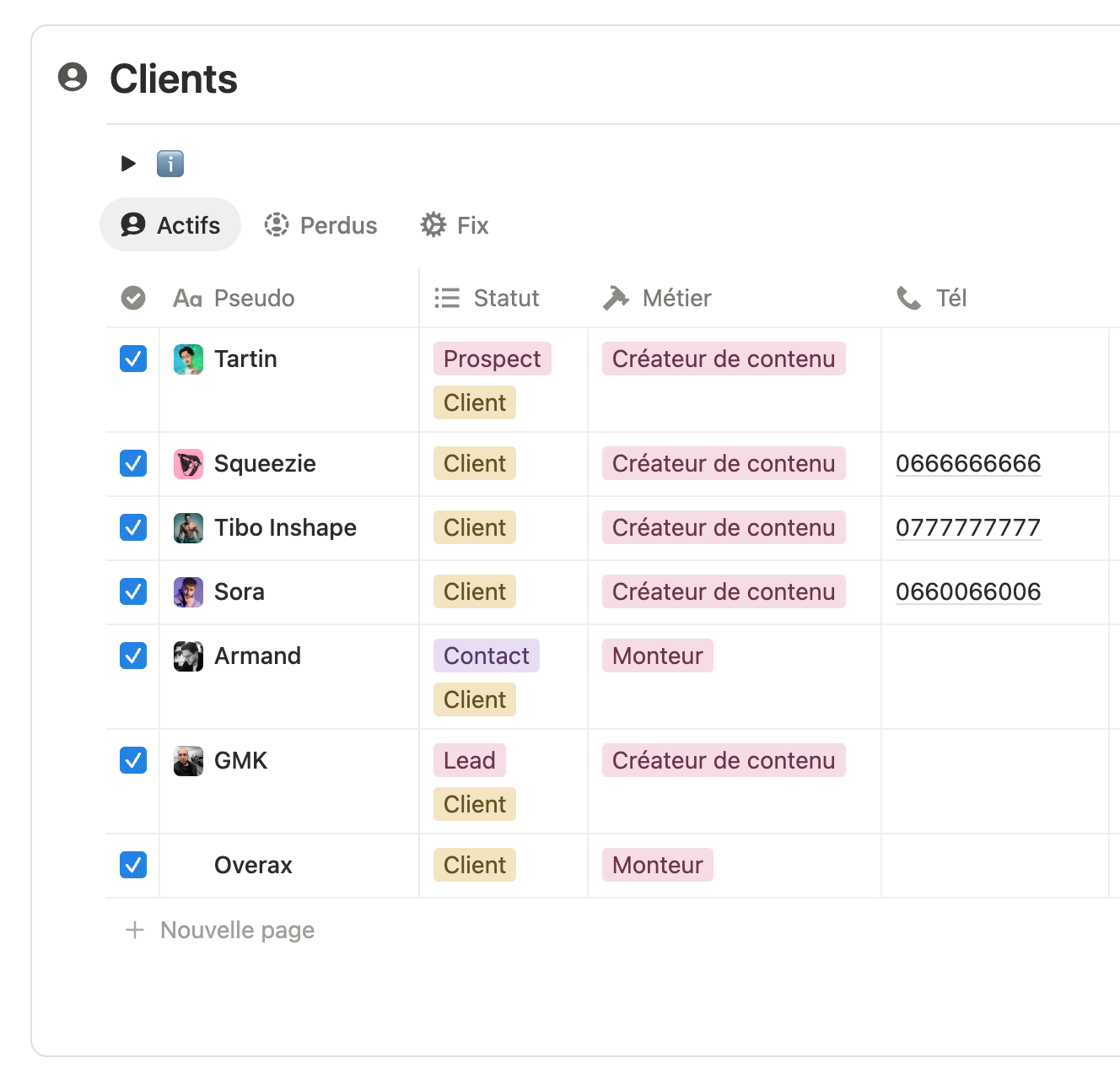Click the Prospect tag on Tartin's row
Screen dimensions: 1120x1085
click(x=492, y=359)
